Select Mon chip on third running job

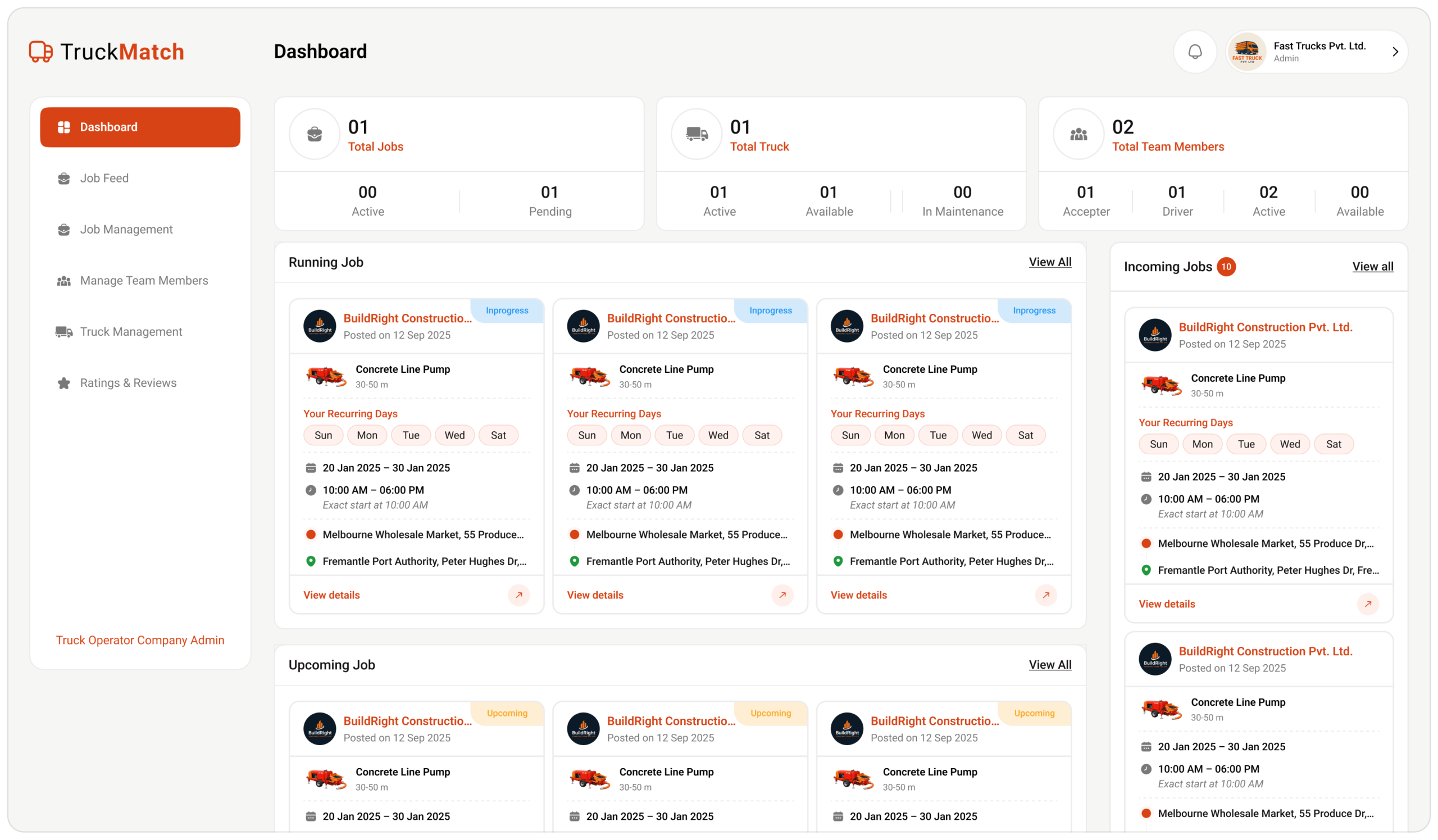click(x=894, y=436)
